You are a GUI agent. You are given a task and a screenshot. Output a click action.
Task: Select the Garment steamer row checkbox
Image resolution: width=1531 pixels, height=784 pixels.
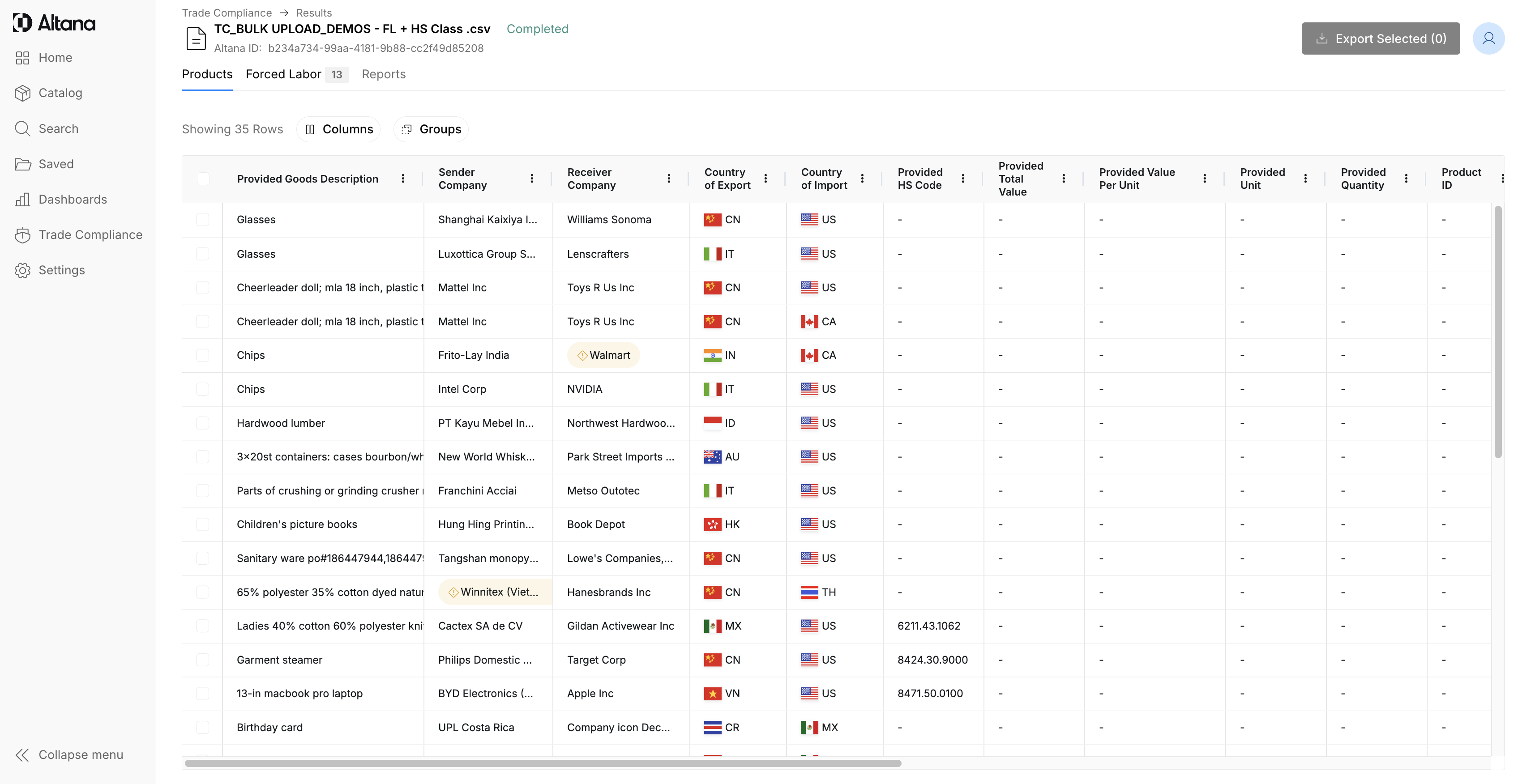coord(203,660)
